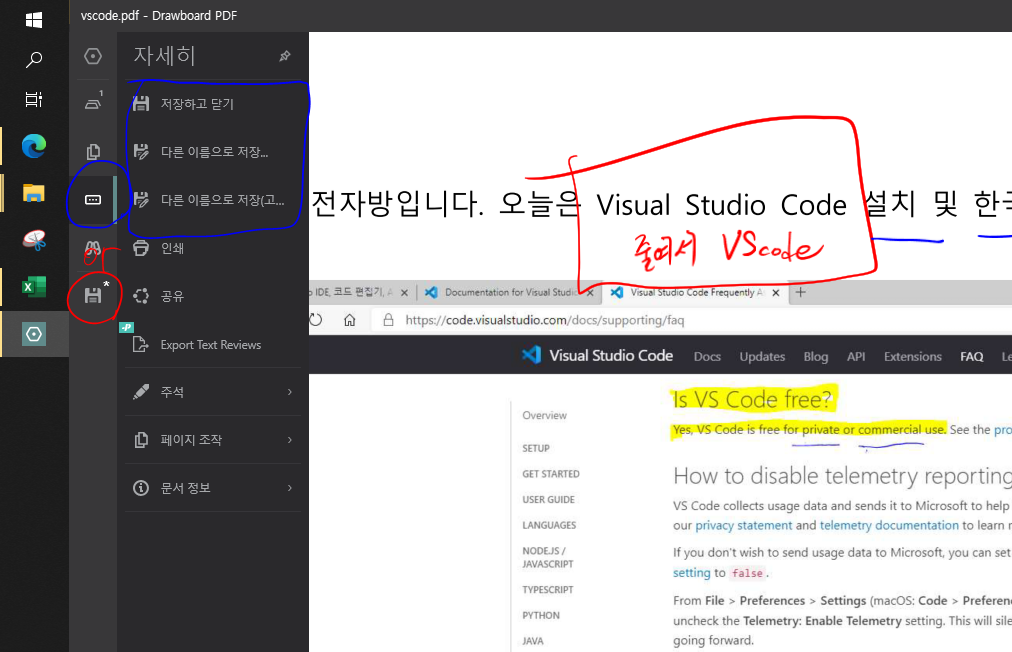The image size is (1012, 652).
Task: Click Drawboard logo at sidebar top
Action: pos(93,56)
